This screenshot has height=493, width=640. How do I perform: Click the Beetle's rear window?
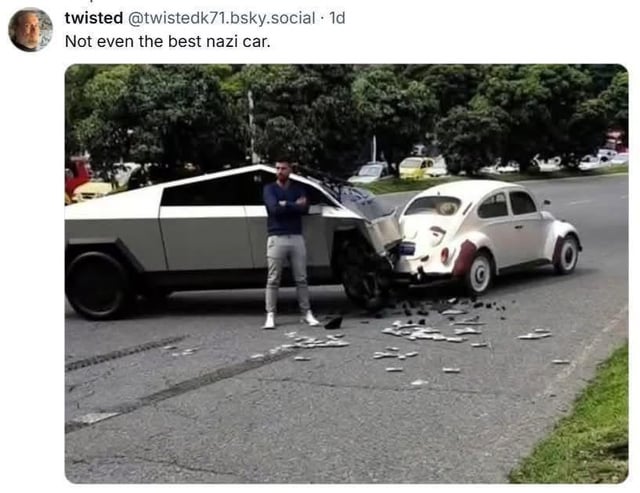tap(433, 206)
